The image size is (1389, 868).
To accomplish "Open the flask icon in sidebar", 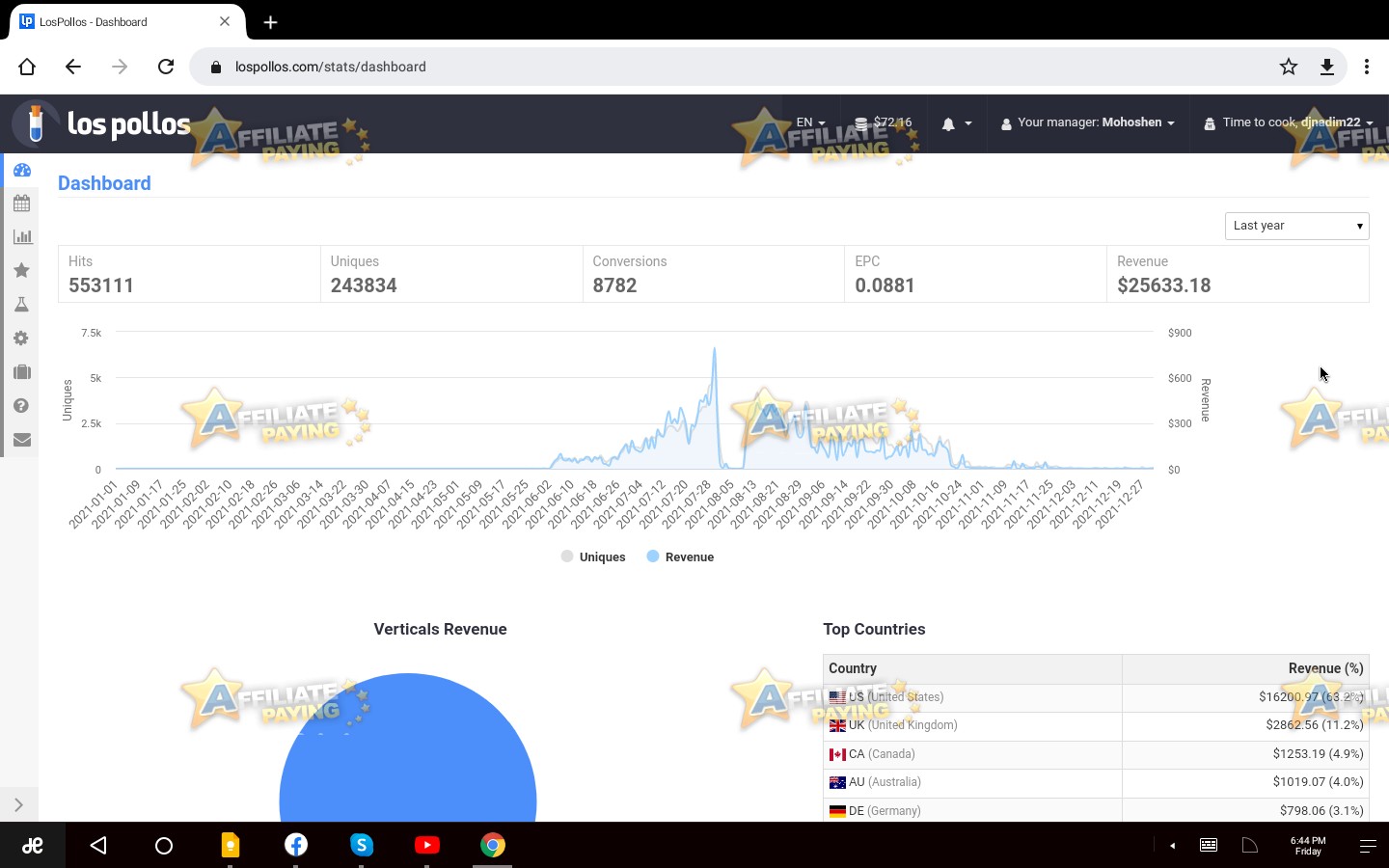I will pyautogui.click(x=22, y=305).
